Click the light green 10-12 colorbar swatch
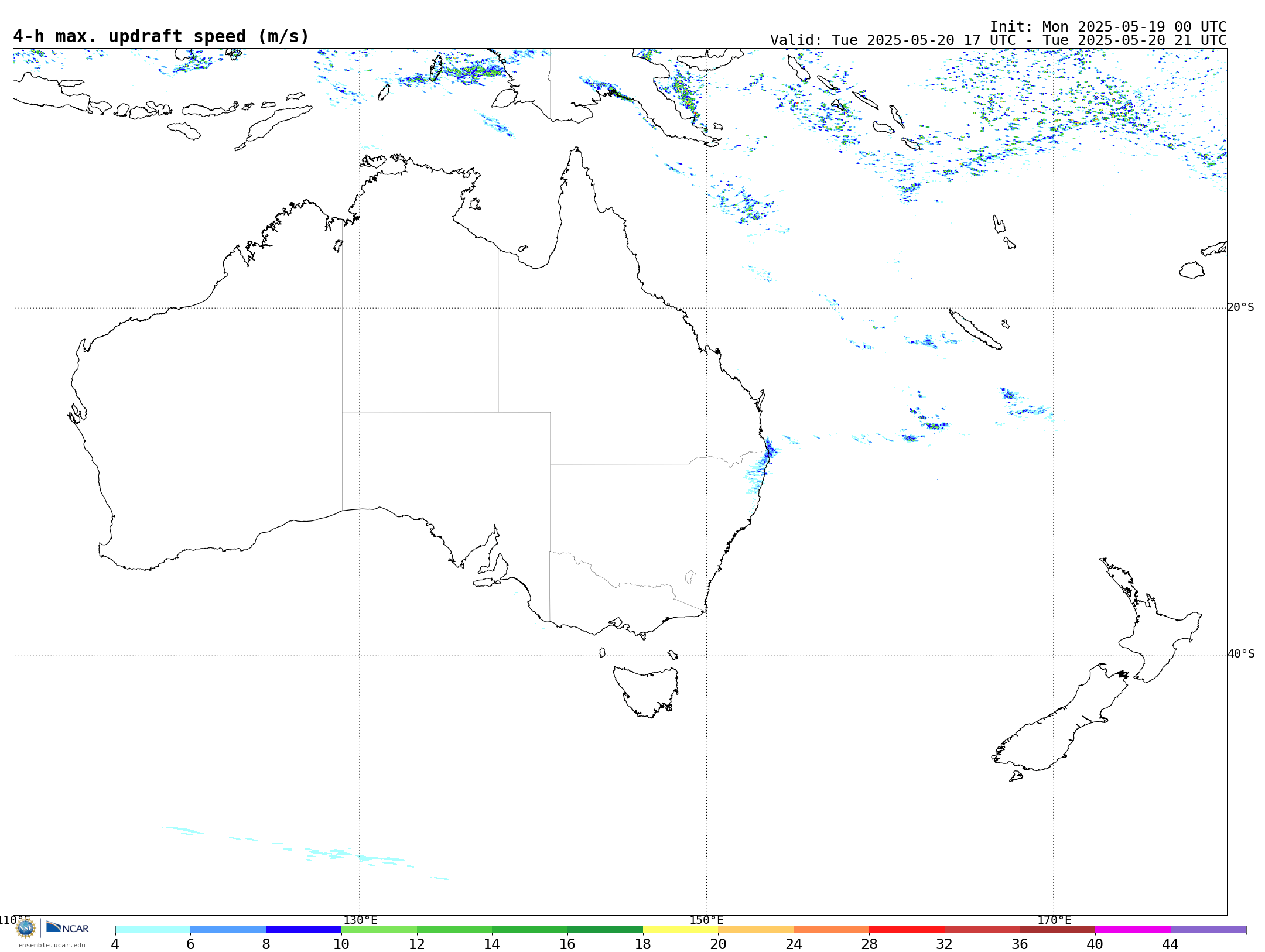The width and height of the screenshot is (1265, 952). (x=379, y=930)
